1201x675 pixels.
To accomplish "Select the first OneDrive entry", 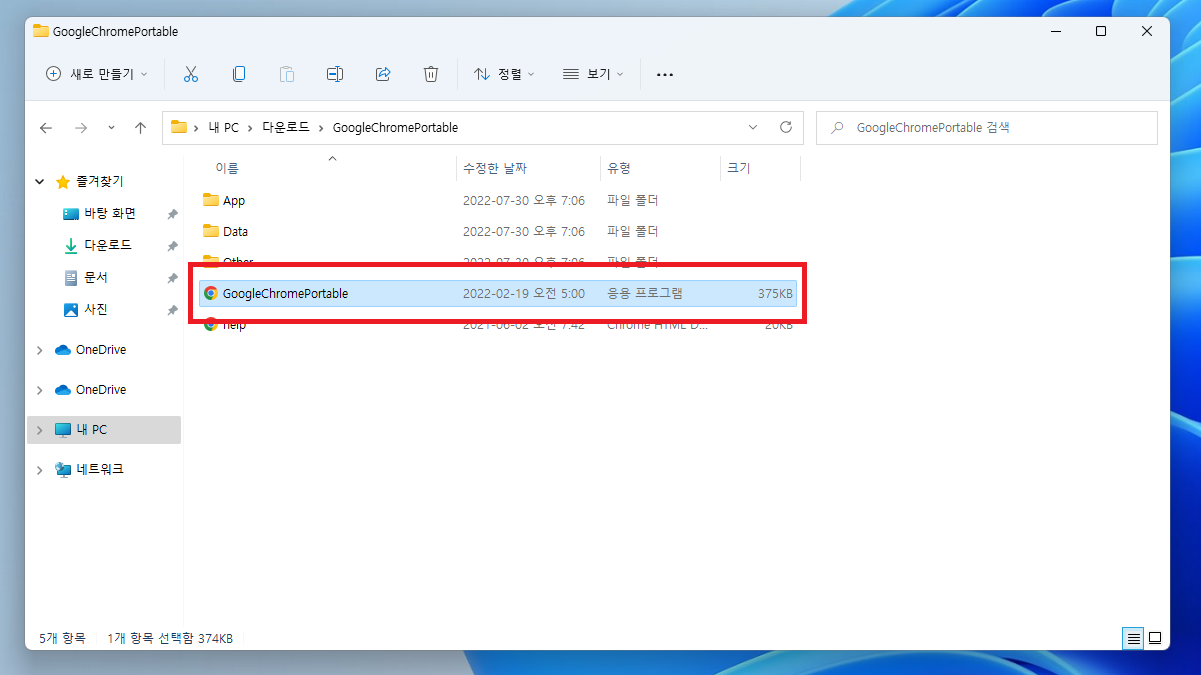I will [x=101, y=350].
